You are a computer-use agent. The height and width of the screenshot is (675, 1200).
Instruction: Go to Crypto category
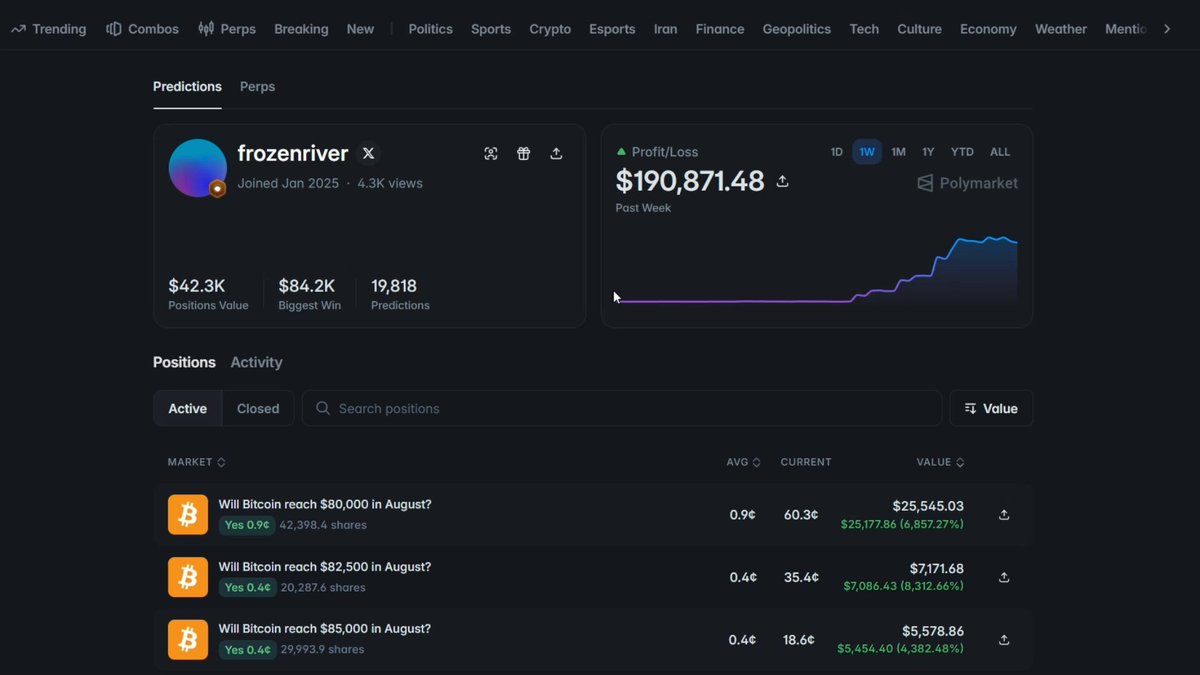click(550, 29)
